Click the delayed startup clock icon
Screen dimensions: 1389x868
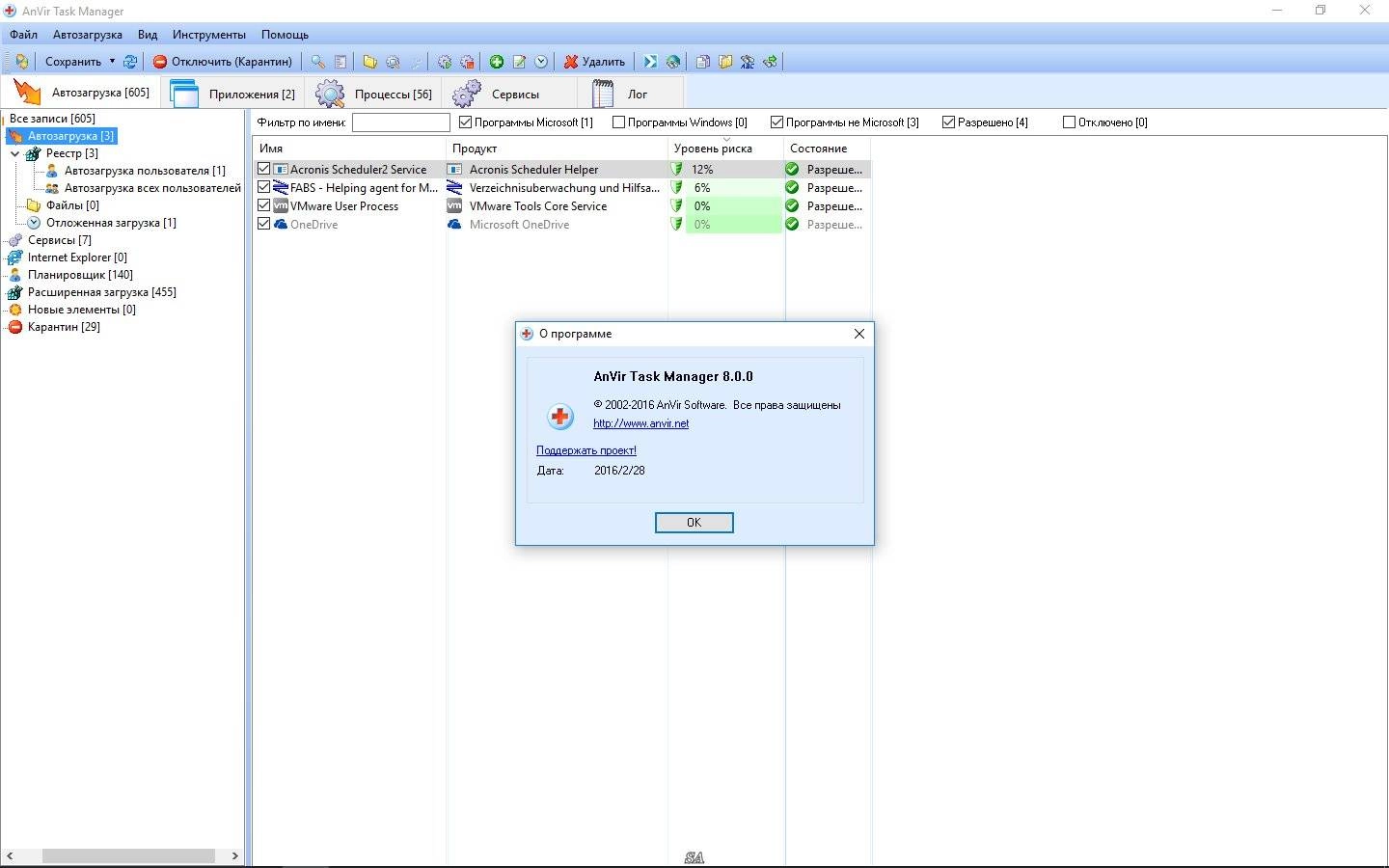click(x=541, y=62)
